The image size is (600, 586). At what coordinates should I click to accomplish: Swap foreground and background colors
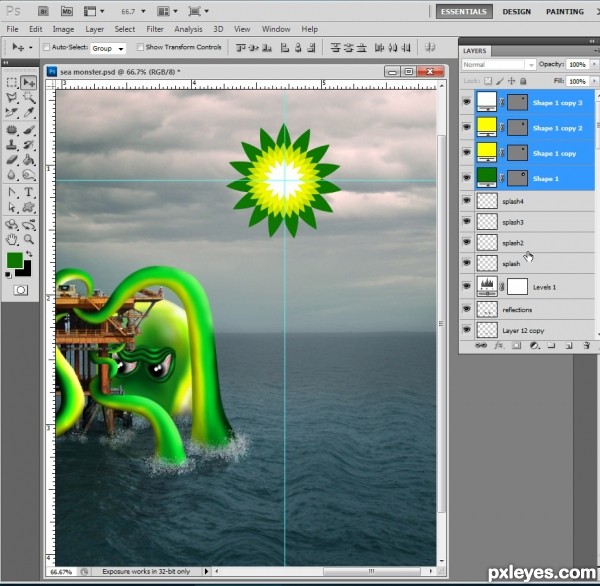coord(29,253)
